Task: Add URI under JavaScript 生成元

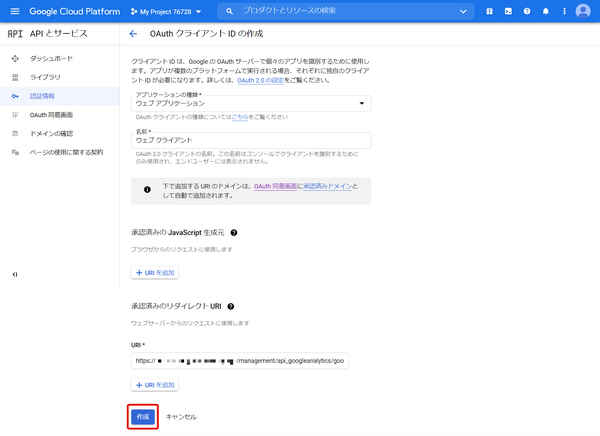Action: click(155, 273)
